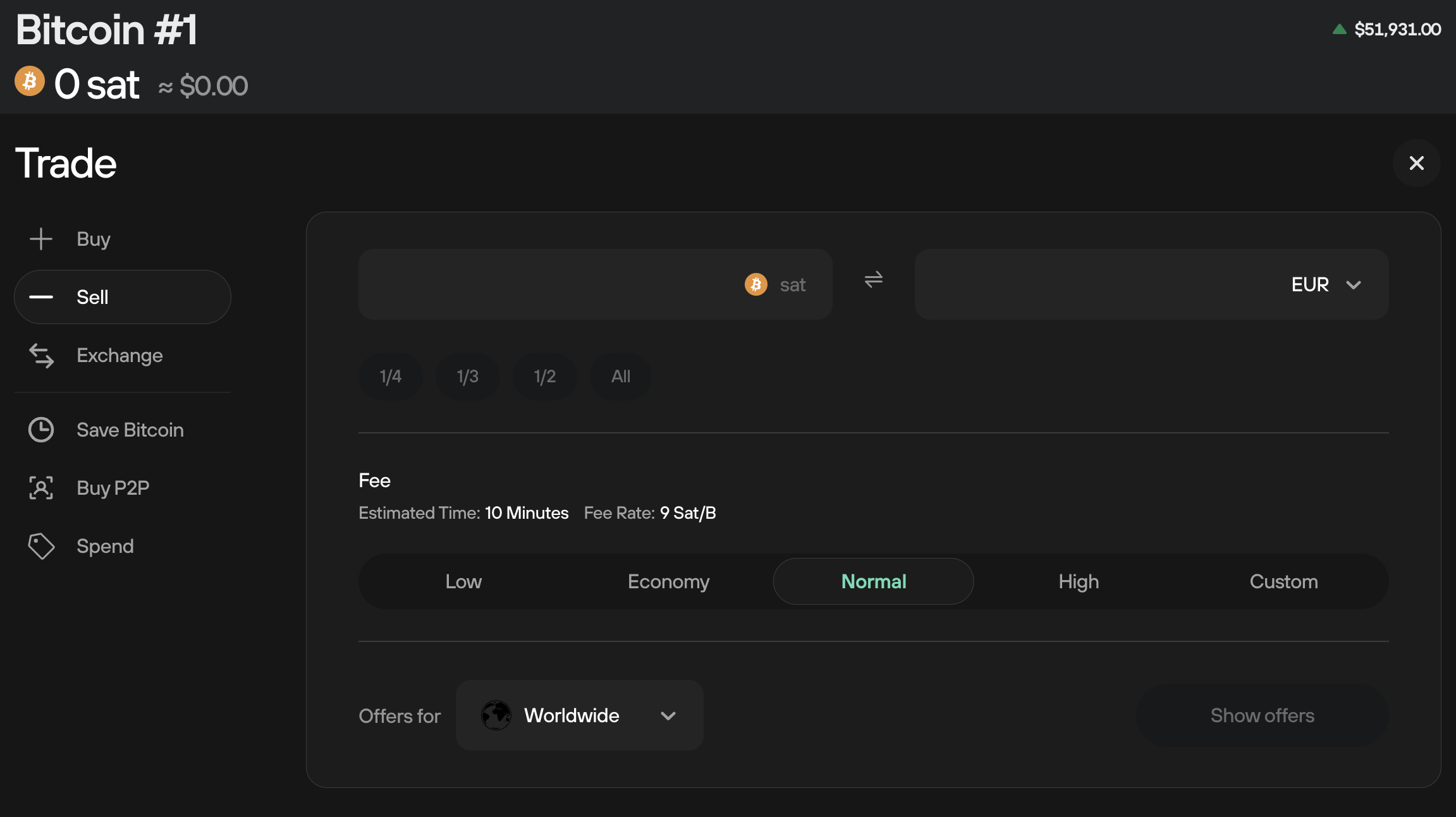Click the Spend icon in sidebar
1456x817 pixels.
(x=40, y=546)
